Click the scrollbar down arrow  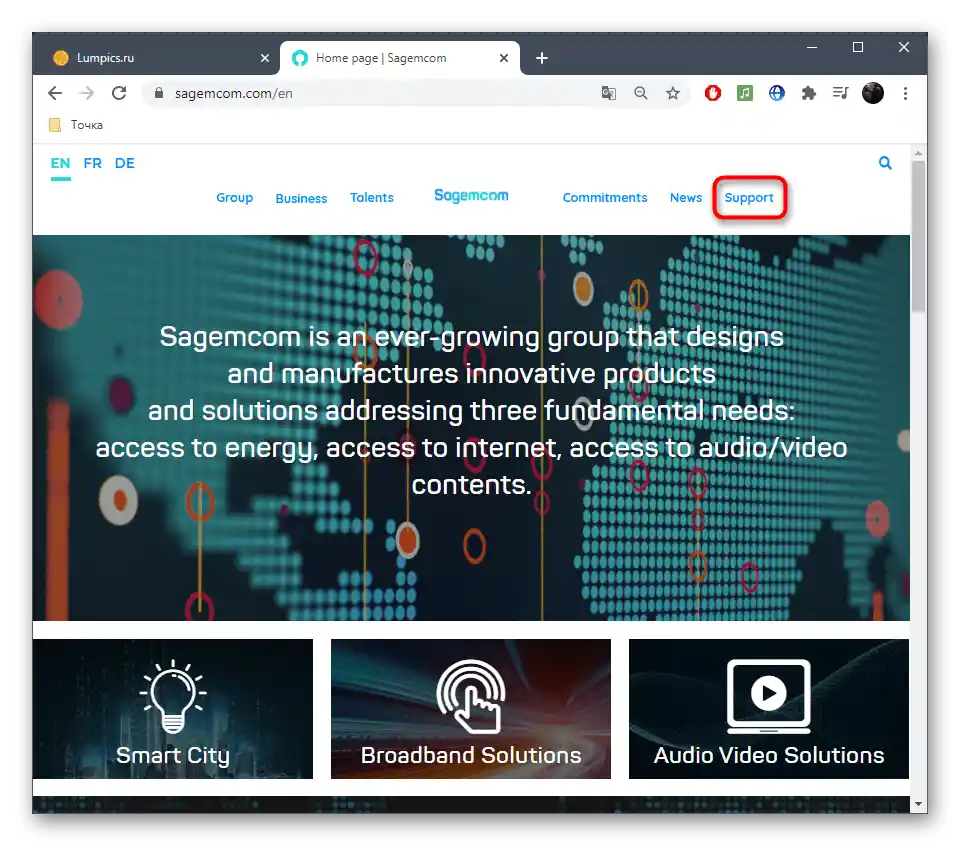click(918, 804)
